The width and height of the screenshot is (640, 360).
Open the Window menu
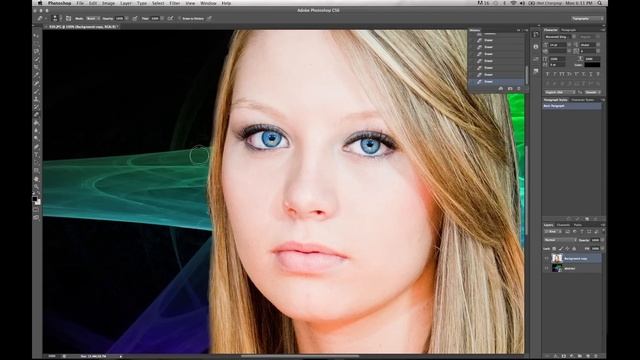(x=208, y=3)
